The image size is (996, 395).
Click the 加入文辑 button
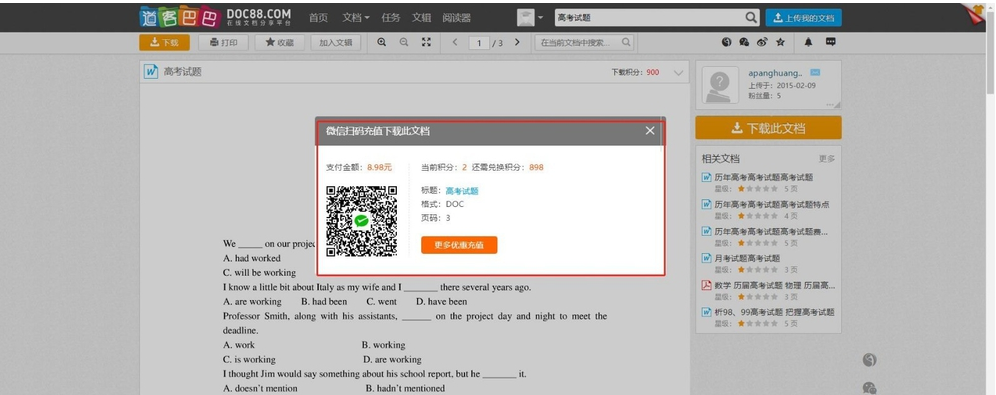click(x=335, y=43)
